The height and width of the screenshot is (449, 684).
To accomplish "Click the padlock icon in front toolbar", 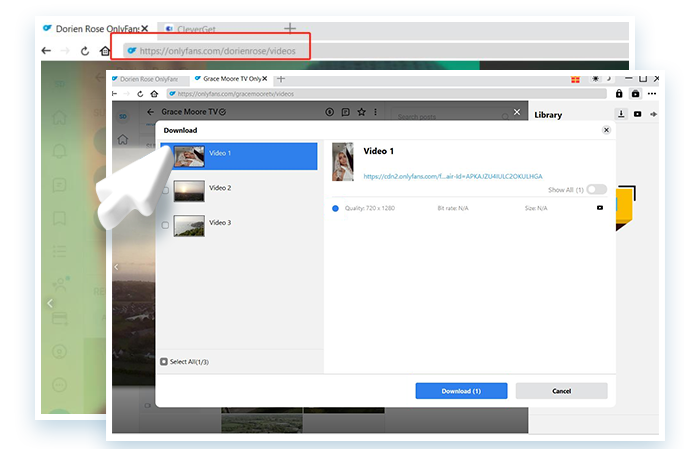I will point(619,93).
